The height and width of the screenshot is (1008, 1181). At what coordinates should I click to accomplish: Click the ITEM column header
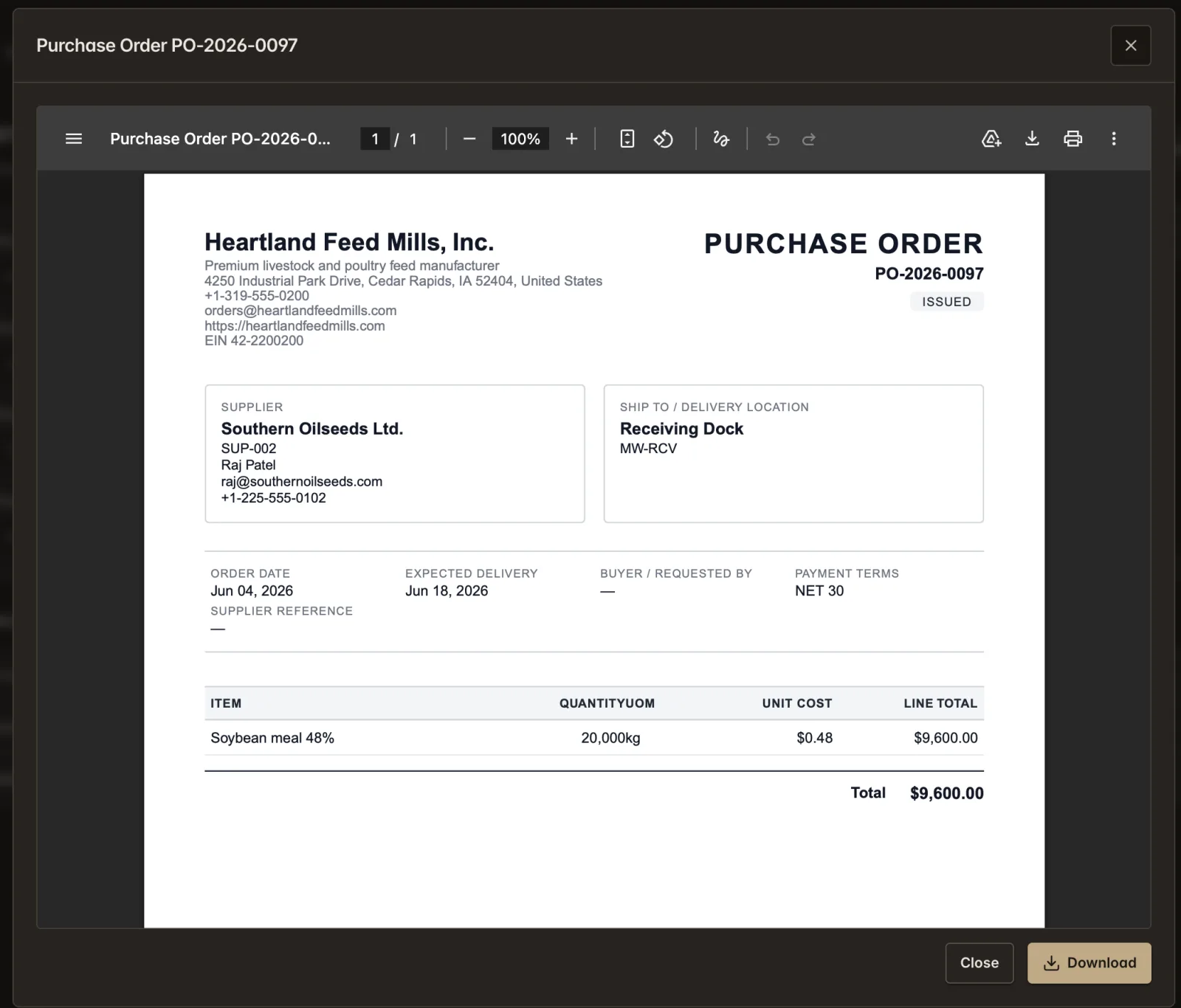[x=226, y=703]
